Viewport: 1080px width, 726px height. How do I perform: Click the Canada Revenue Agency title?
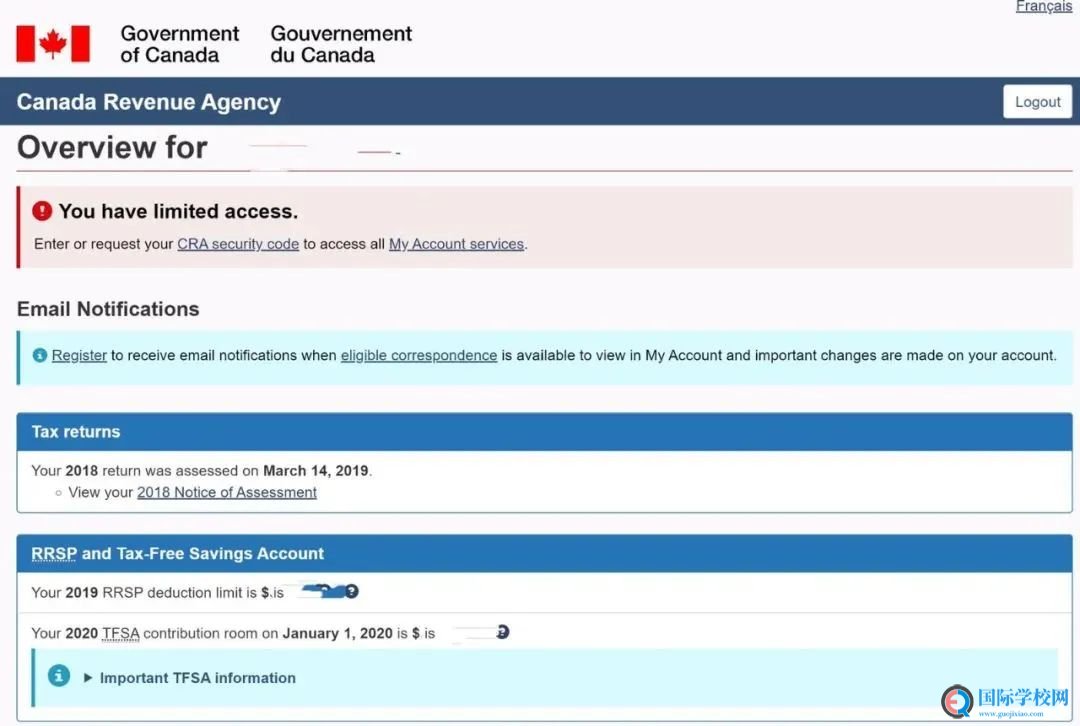pos(149,102)
